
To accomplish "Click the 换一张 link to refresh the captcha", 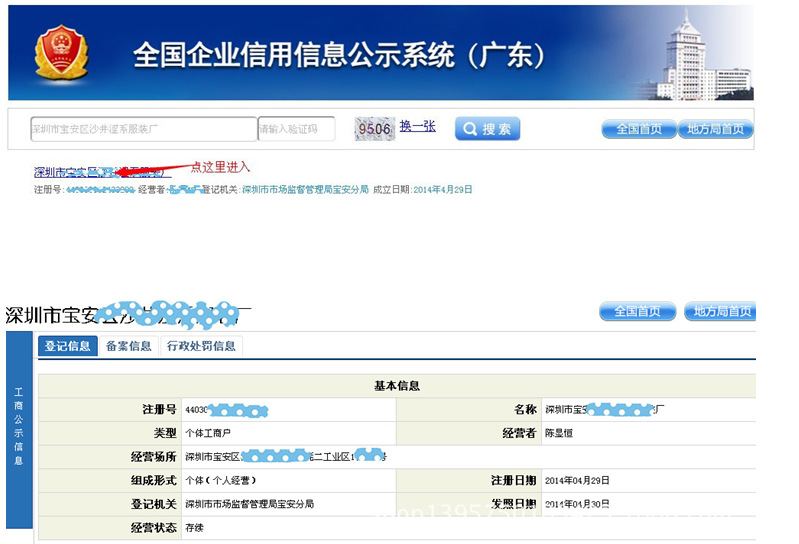I will click(417, 126).
